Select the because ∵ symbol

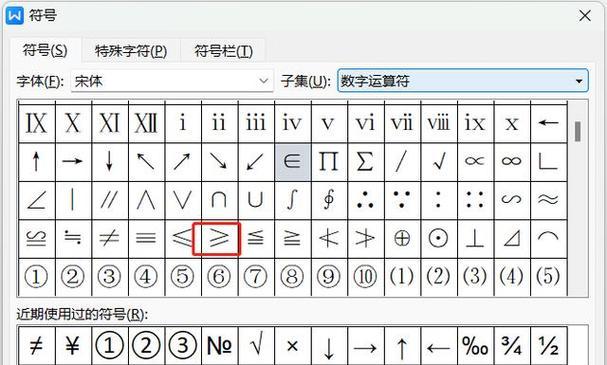tap(402, 200)
